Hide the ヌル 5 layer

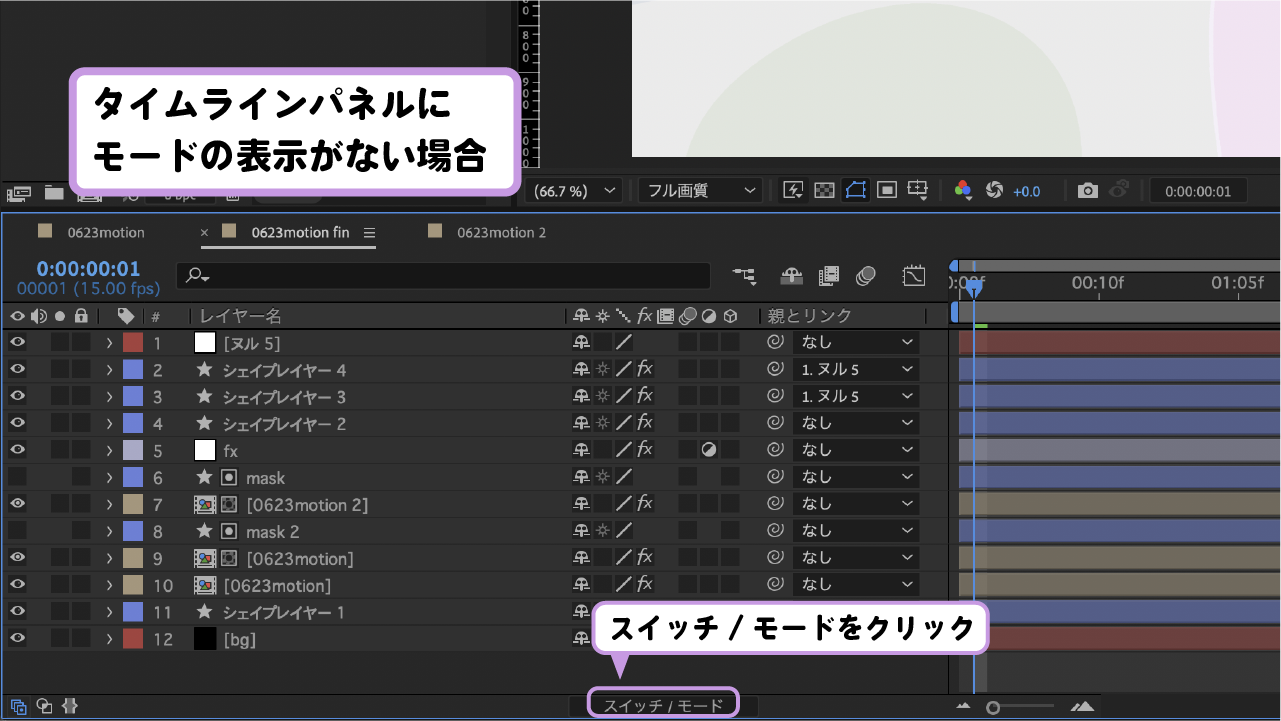16,341
